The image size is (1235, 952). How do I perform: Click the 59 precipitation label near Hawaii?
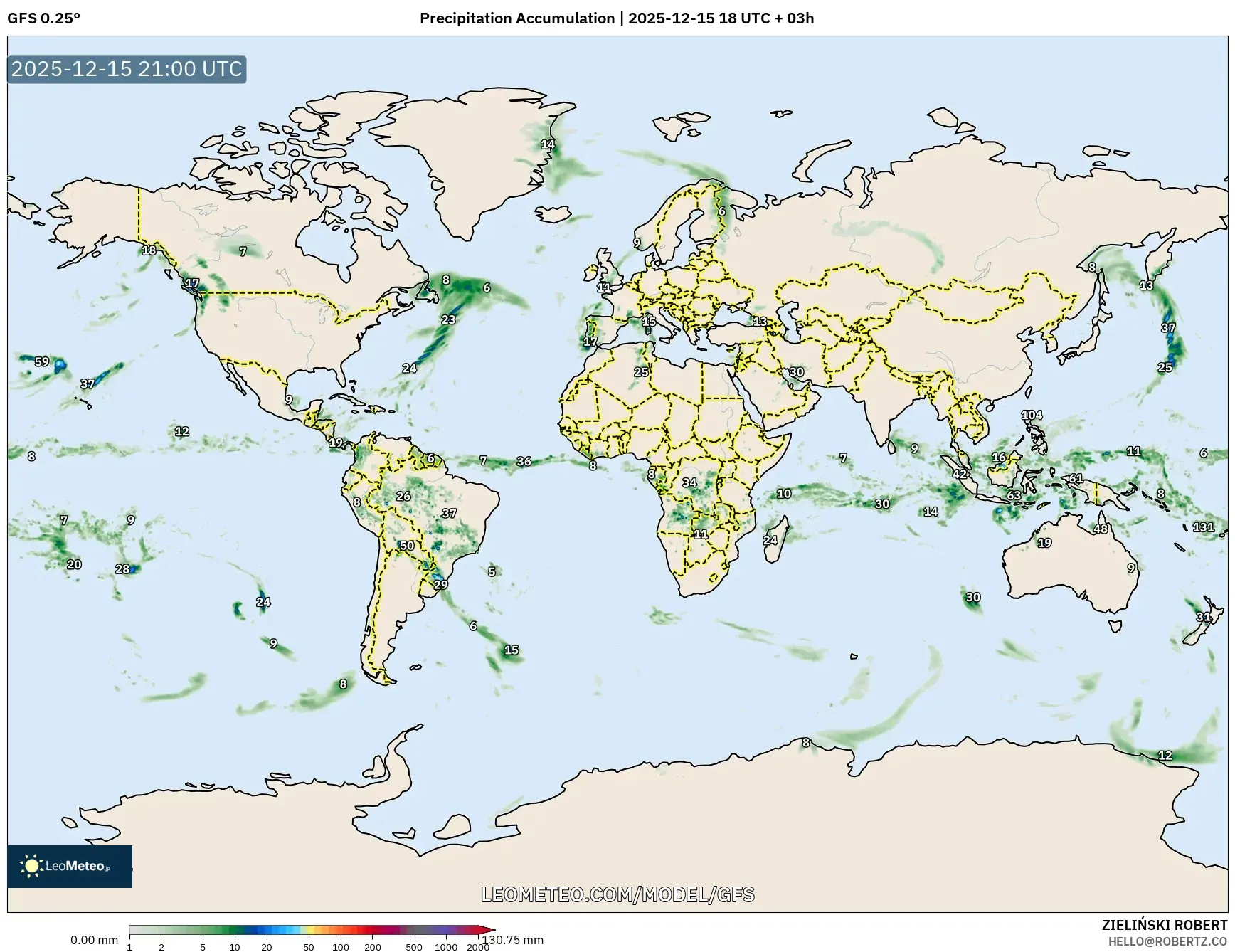[41, 362]
